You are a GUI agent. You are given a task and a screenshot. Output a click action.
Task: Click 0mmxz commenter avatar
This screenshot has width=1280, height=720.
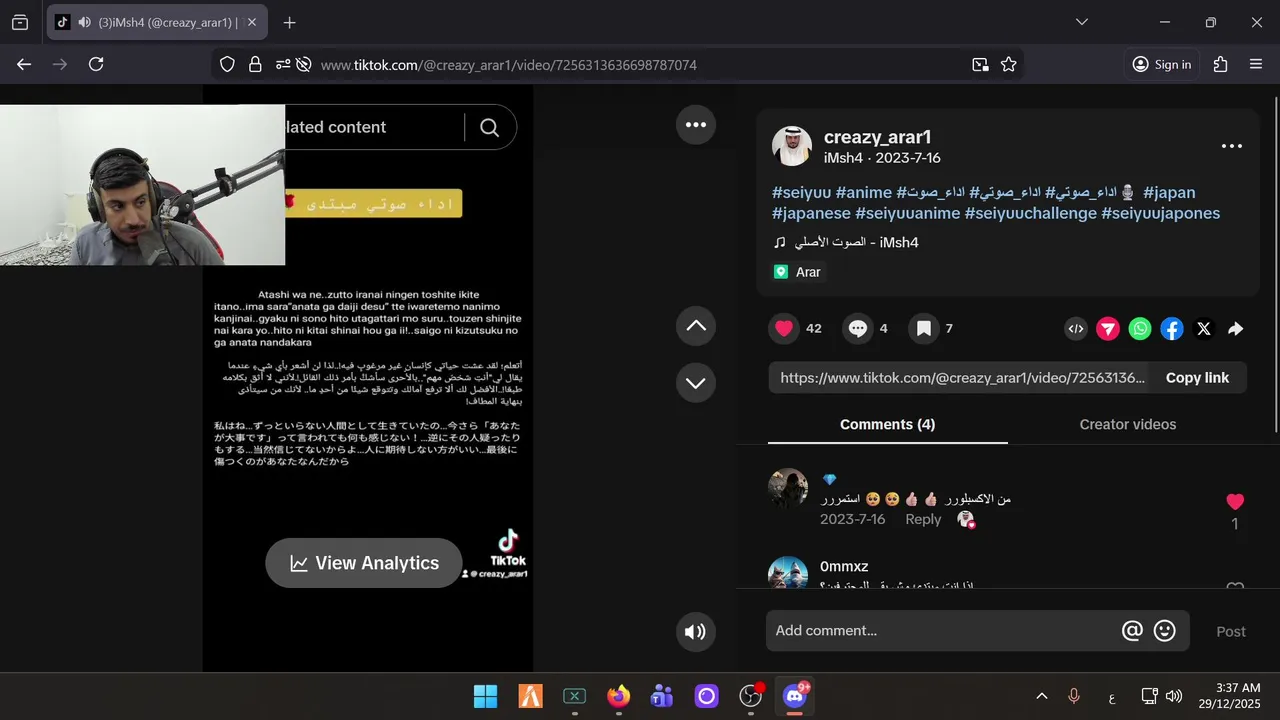(788, 572)
